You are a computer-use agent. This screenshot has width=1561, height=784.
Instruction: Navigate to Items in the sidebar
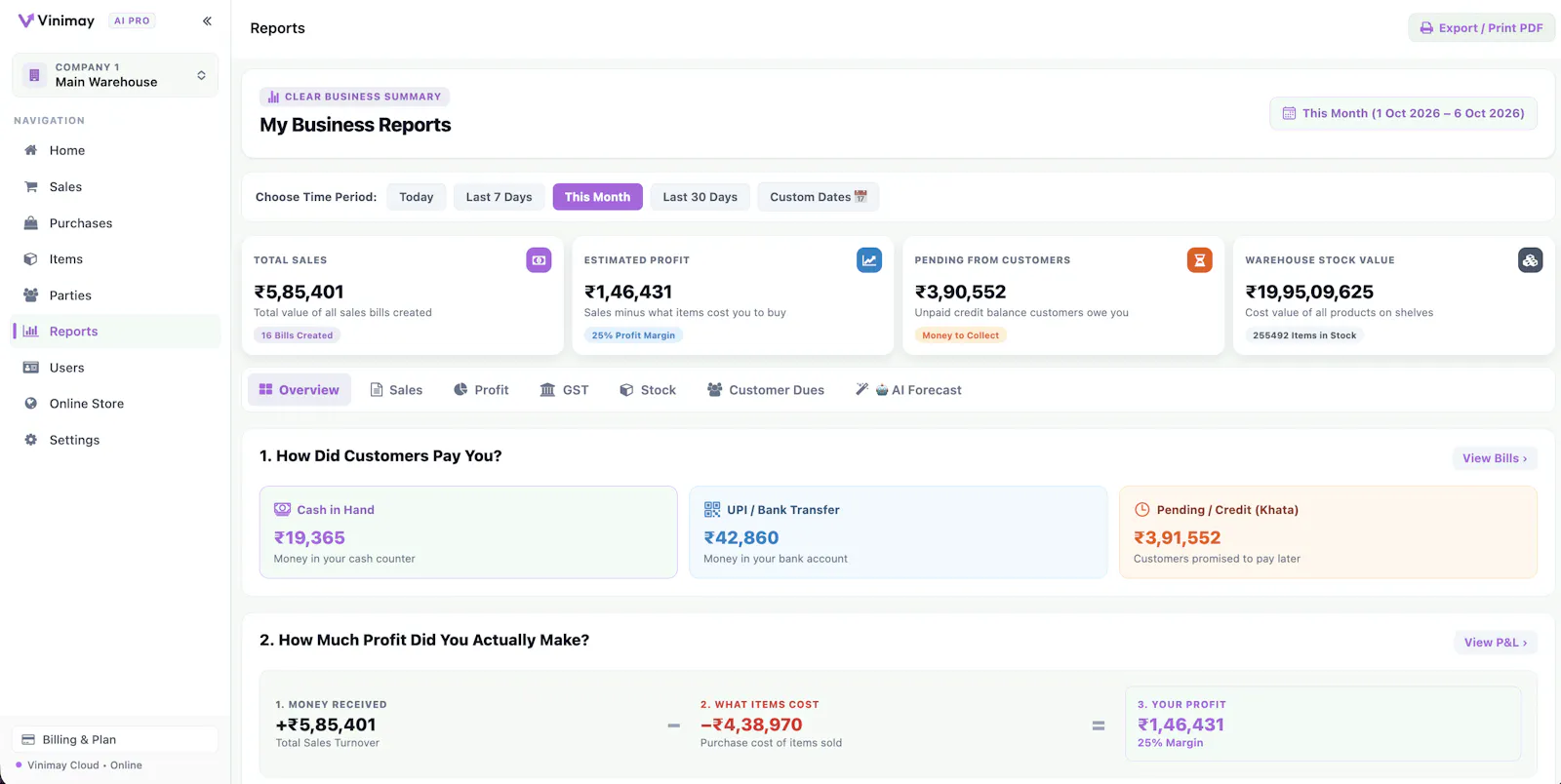tap(115, 259)
